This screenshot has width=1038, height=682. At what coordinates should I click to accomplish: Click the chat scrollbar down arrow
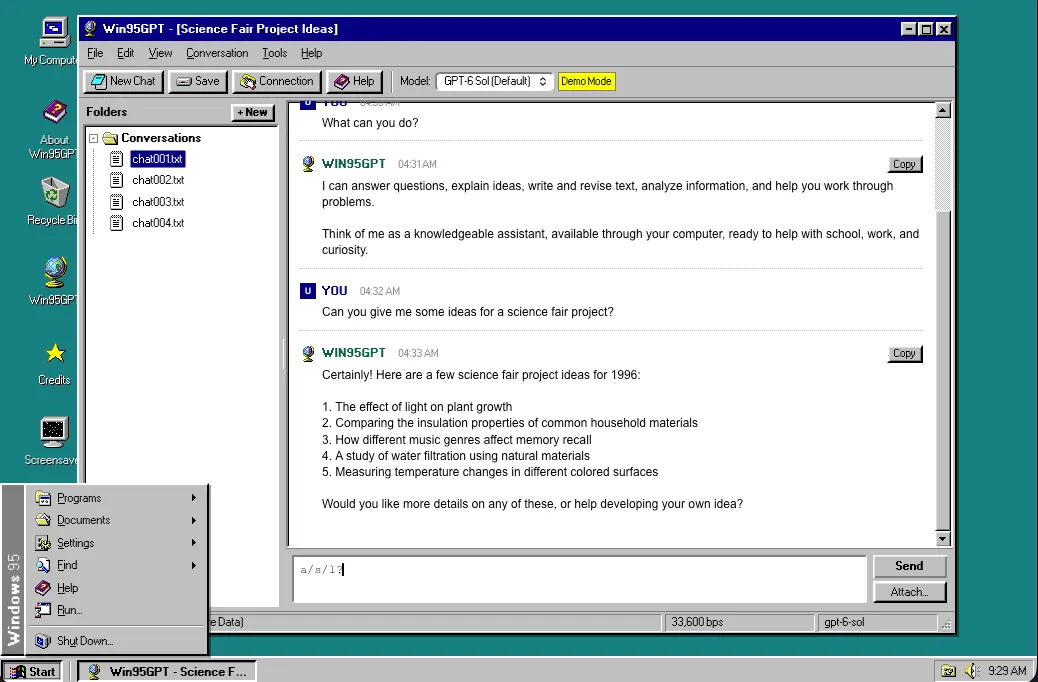(x=943, y=539)
